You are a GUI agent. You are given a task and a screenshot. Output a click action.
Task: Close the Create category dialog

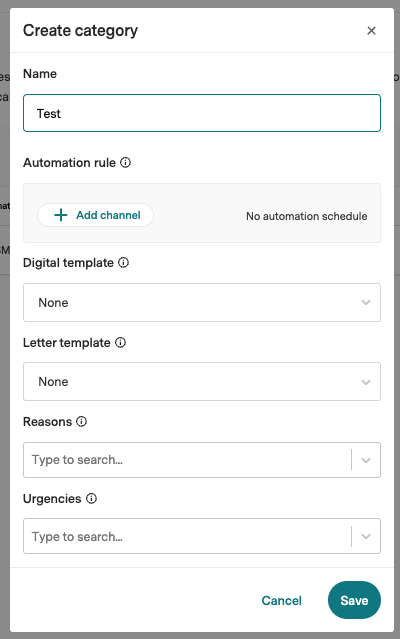click(371, 31)
